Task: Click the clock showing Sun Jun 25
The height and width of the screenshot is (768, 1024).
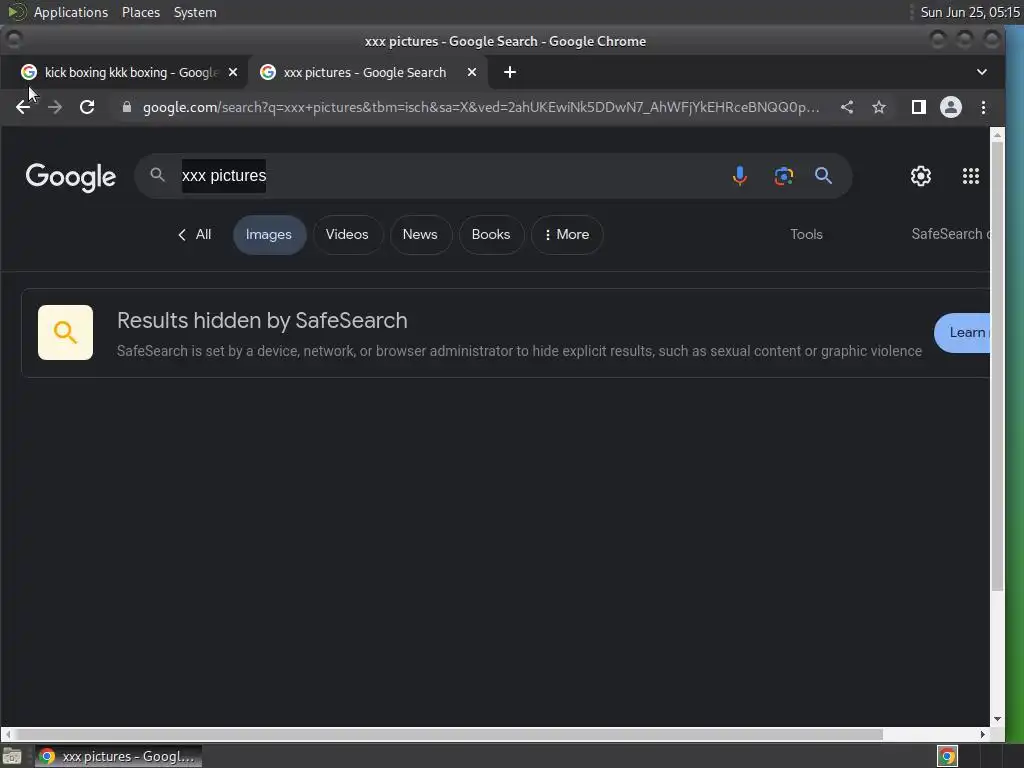Action: (x=970, y=12)
